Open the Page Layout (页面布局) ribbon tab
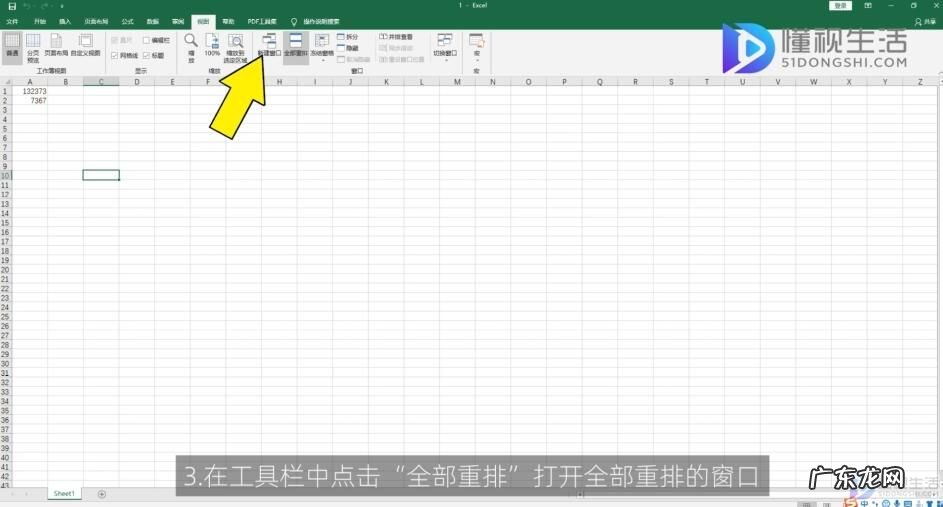Screen dimensions: 943x507 [96, 22]
